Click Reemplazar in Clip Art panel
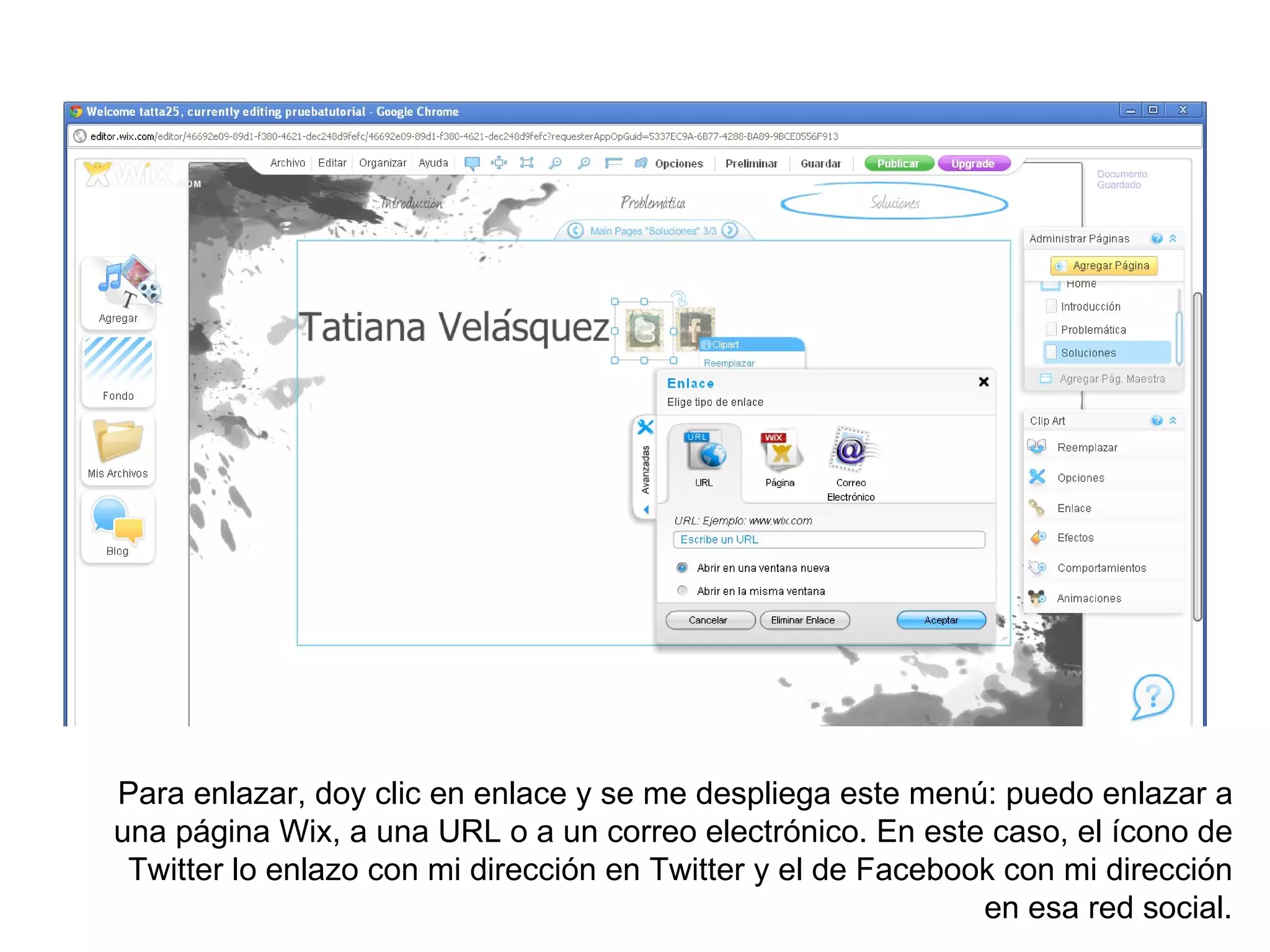Screen dimensions: 1270x952 pyautogui.click(x=1104, y=447)
